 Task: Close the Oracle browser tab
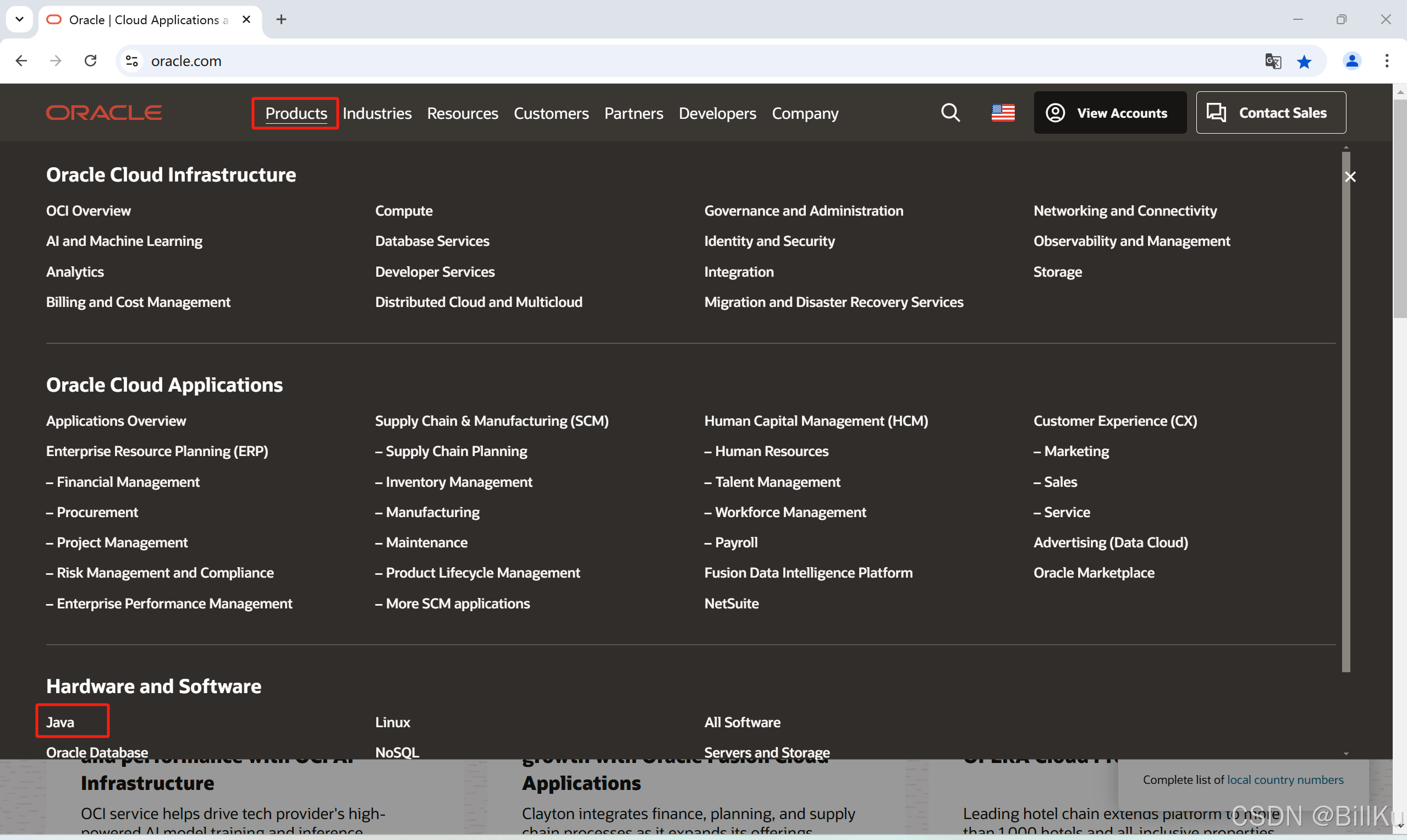point(246,19)
